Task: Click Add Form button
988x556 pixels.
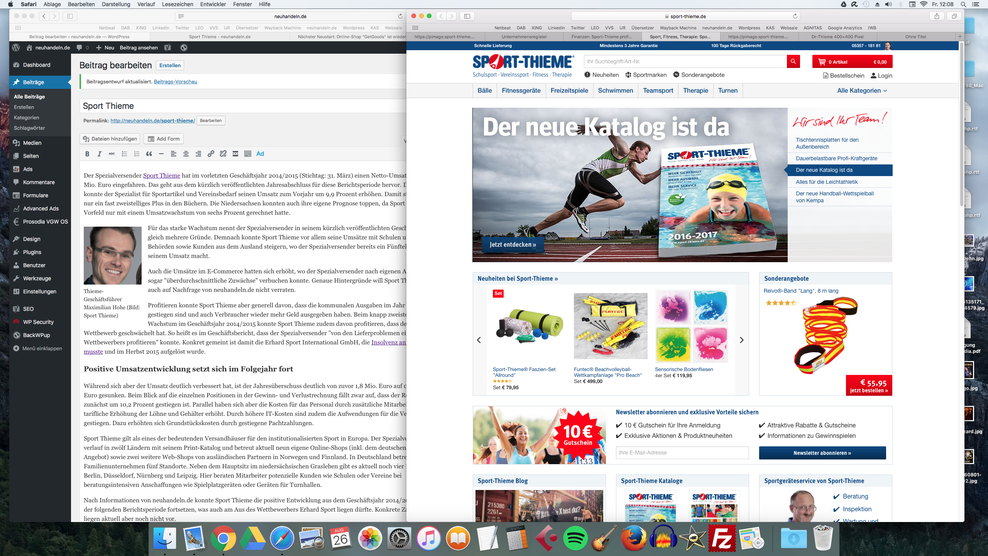Action: (163, 139)
